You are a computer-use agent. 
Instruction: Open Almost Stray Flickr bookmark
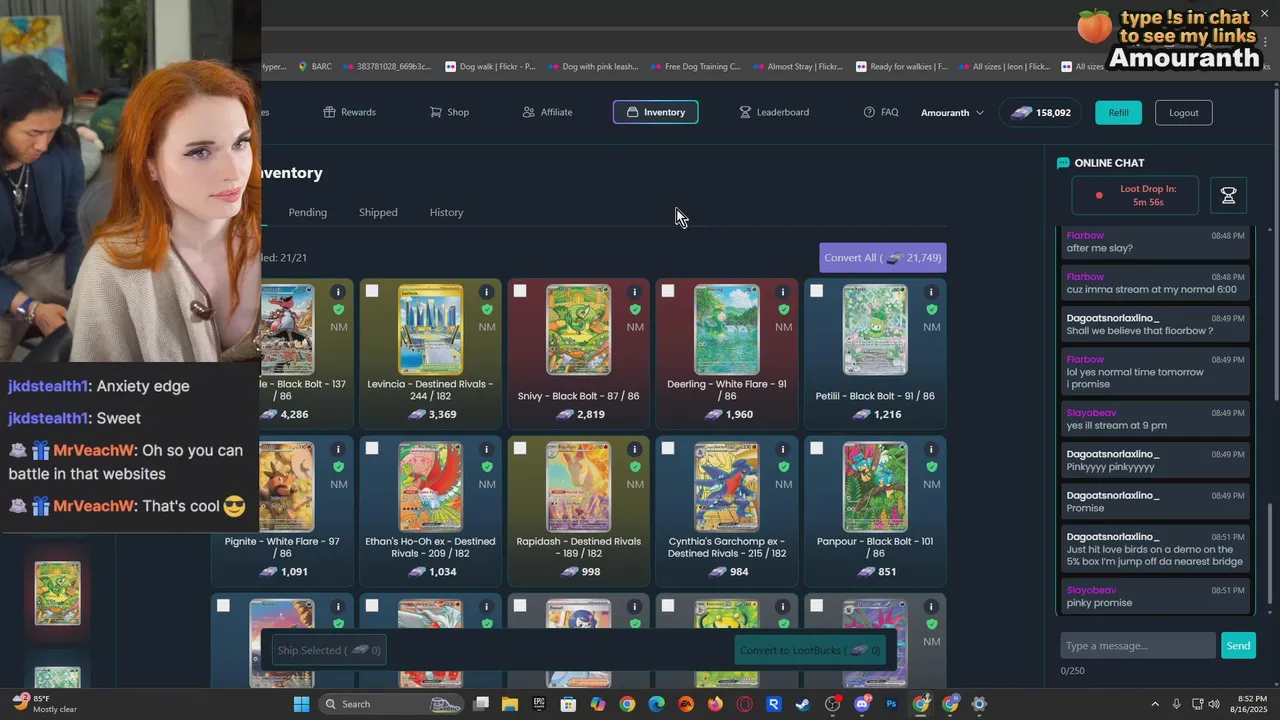point(798,67)
